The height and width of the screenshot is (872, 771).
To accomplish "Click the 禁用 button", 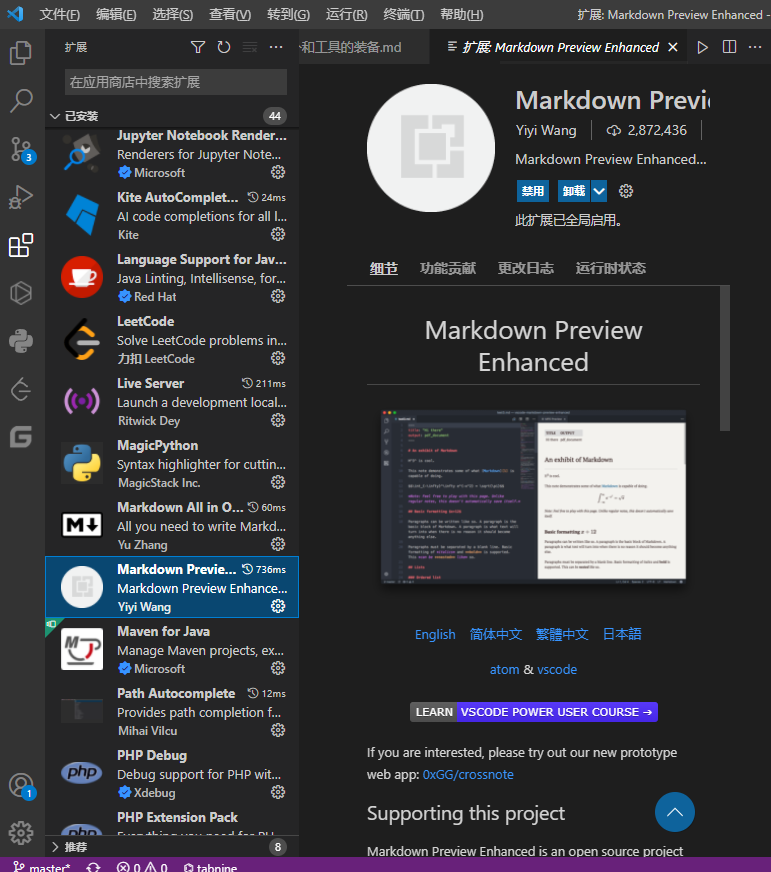I will 532,191.
